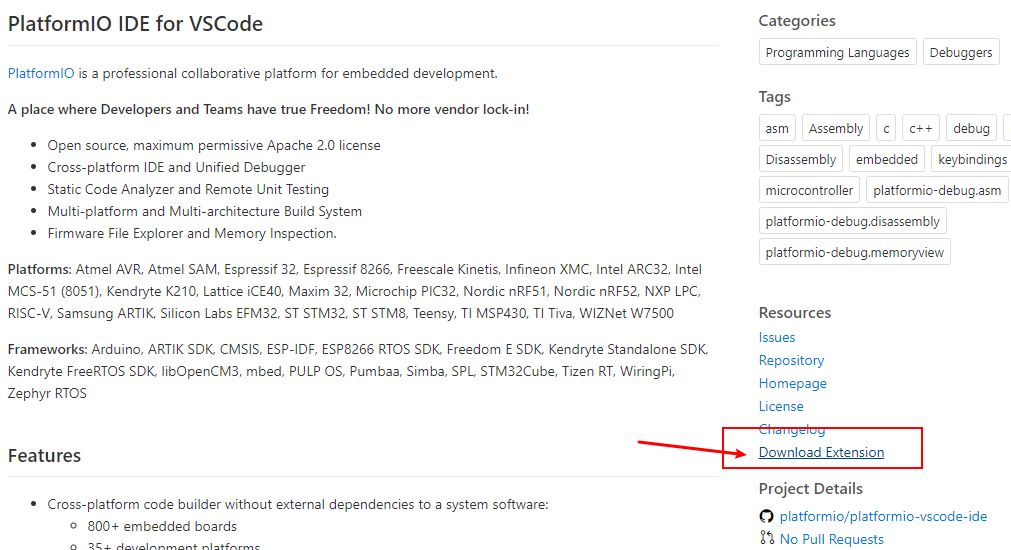This screenshot has width=1011, height=550.
Task: Select the Debuggers category
Action: [x=961, y=52]
